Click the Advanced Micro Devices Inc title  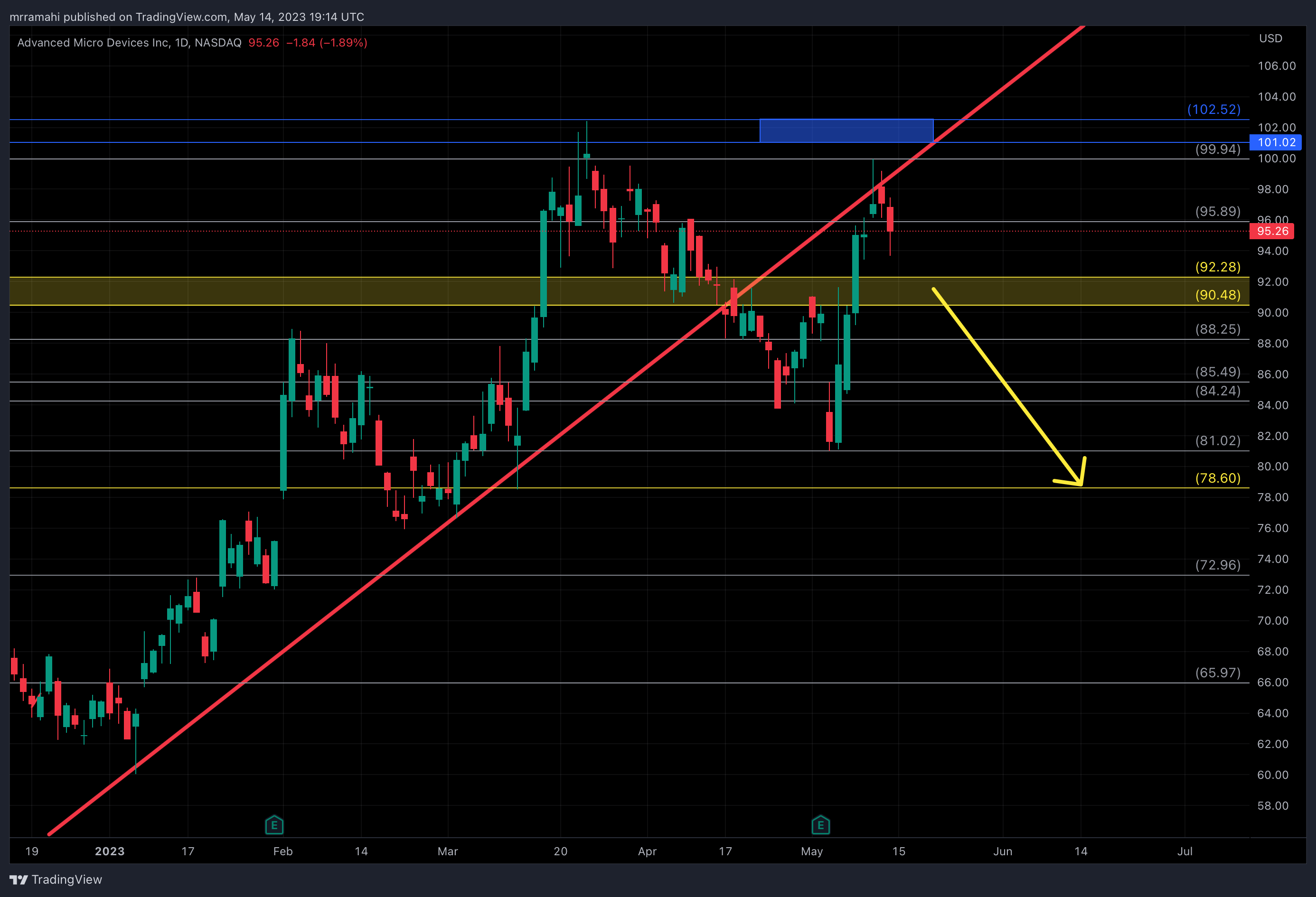(94, 42)
